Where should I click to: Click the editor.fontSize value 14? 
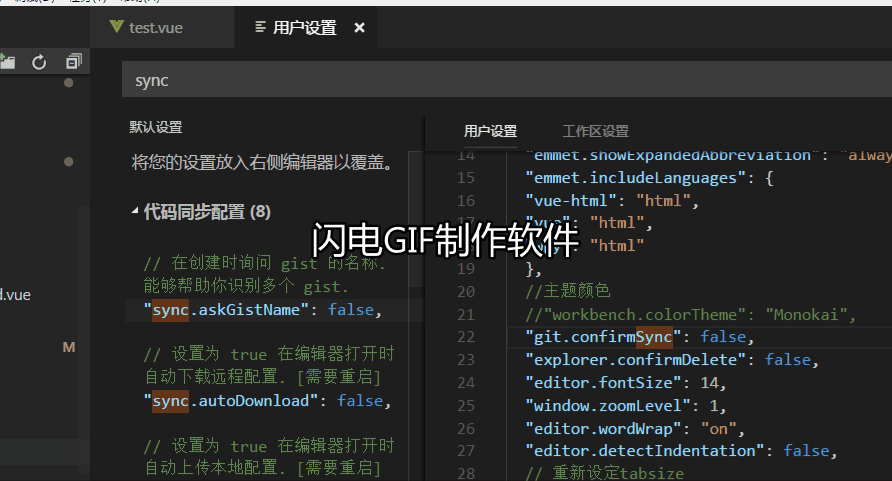tap(709, 383)
